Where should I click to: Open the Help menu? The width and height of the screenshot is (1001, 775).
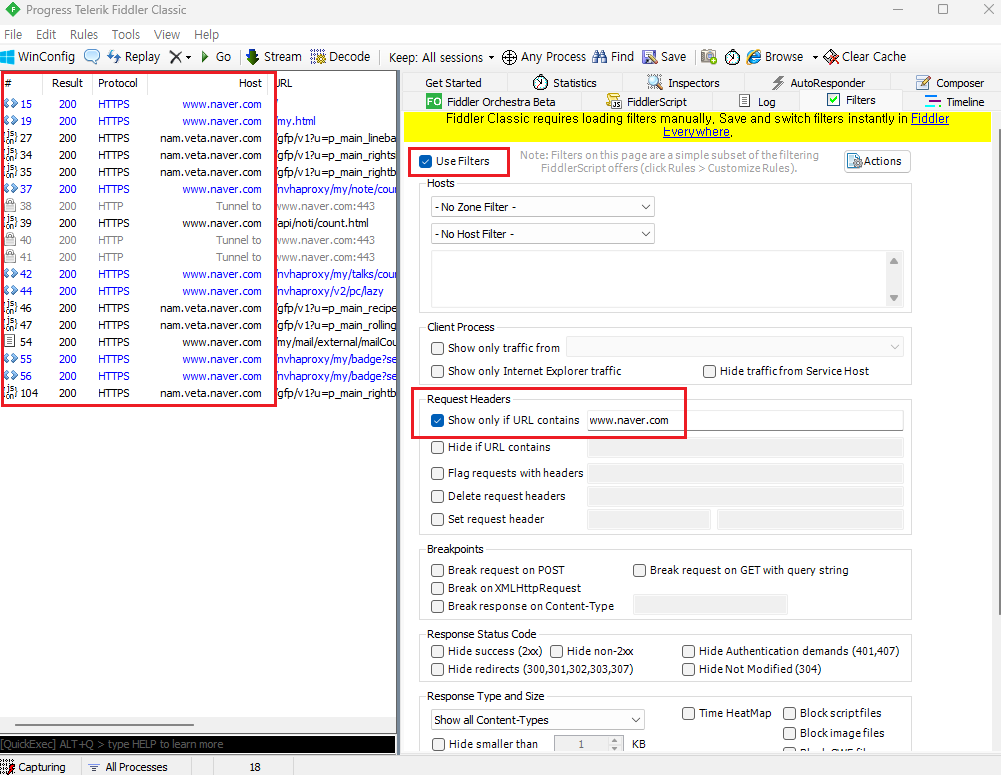(206, 34)
